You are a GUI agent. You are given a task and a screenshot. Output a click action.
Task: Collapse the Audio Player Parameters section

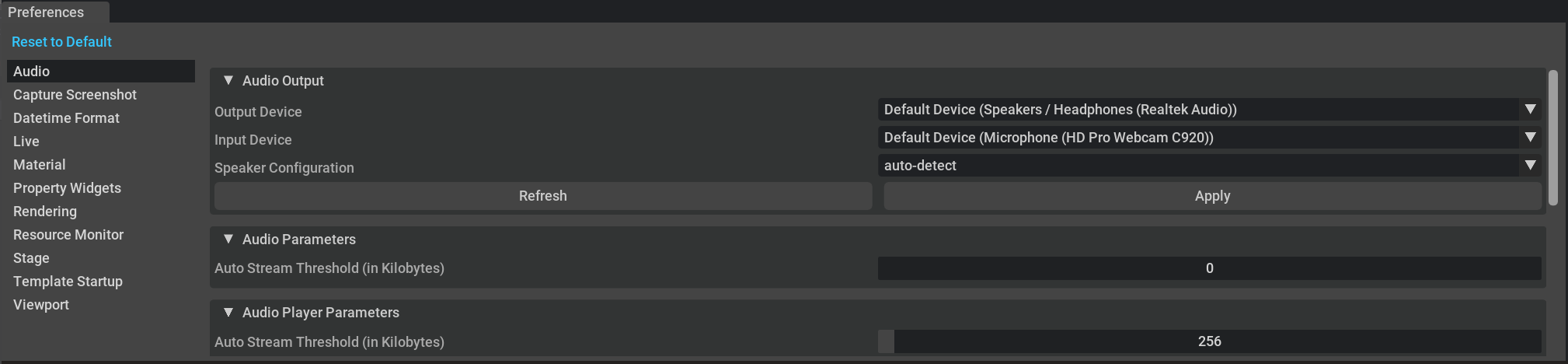click(228, 312)
